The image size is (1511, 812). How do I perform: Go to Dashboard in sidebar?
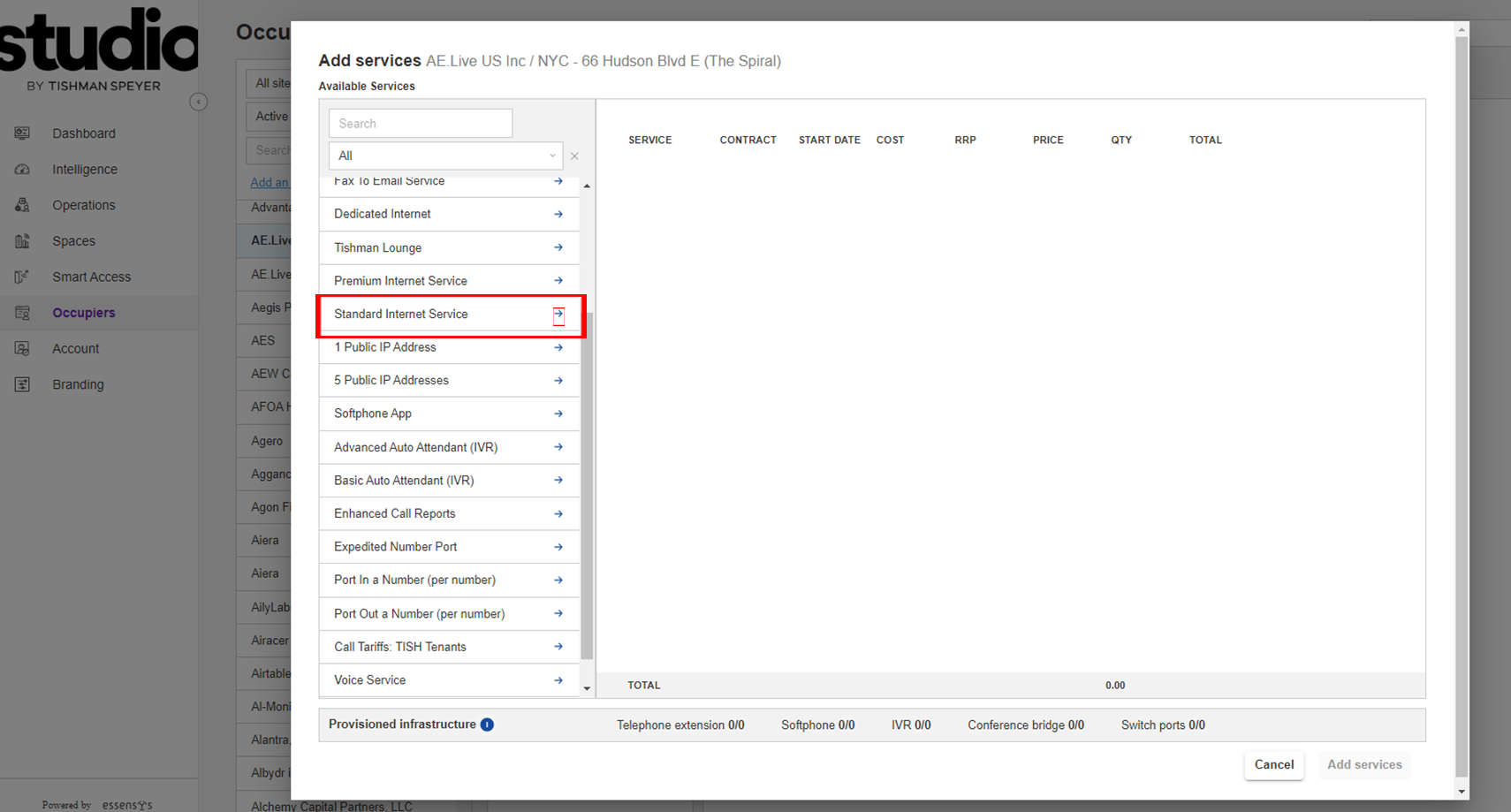(x=84, y=133)
